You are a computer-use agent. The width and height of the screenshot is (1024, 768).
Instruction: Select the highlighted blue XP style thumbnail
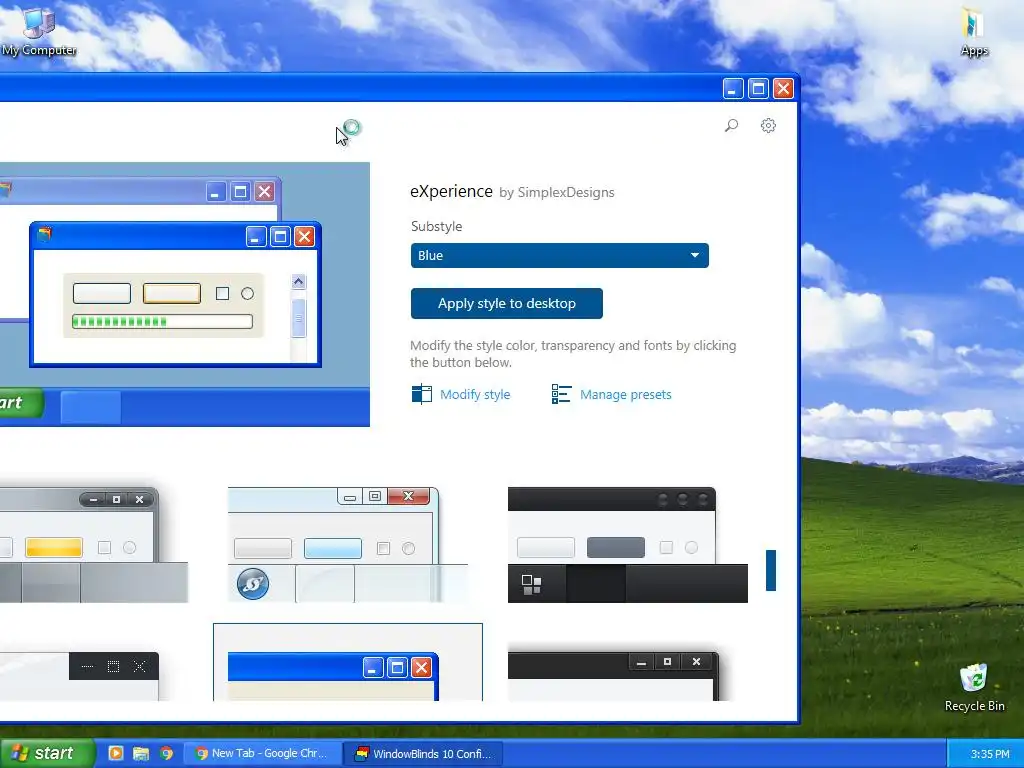click(347, 662)
